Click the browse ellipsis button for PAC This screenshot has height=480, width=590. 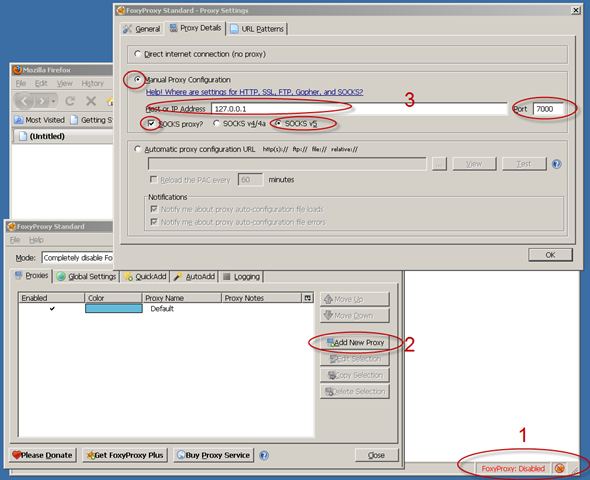(x=439, y=164)
